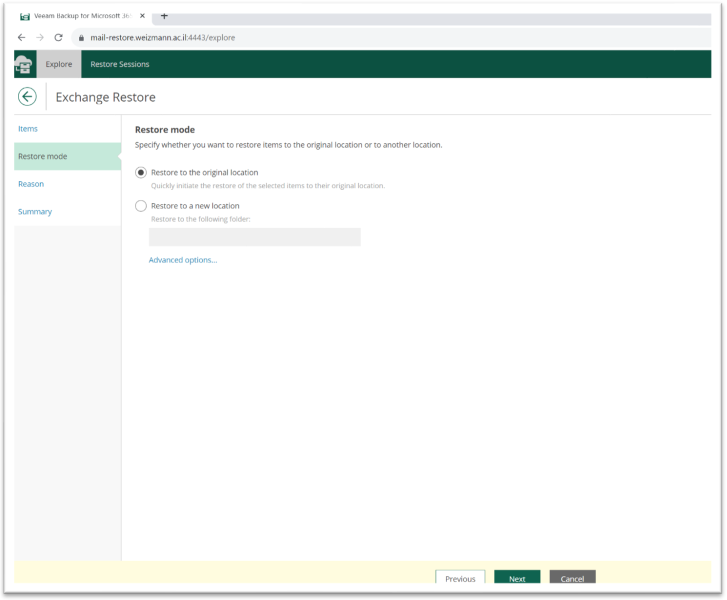The height and width of the screenshot is (600, 727).
Task: Jump to the Reason step
Action: (31, 184)
